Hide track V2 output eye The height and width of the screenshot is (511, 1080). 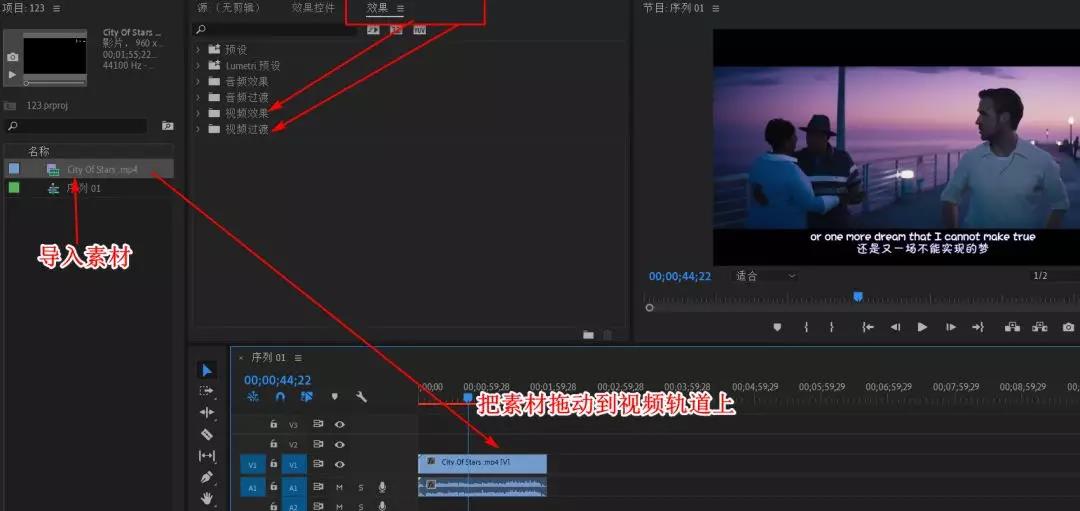click(340, 444)
